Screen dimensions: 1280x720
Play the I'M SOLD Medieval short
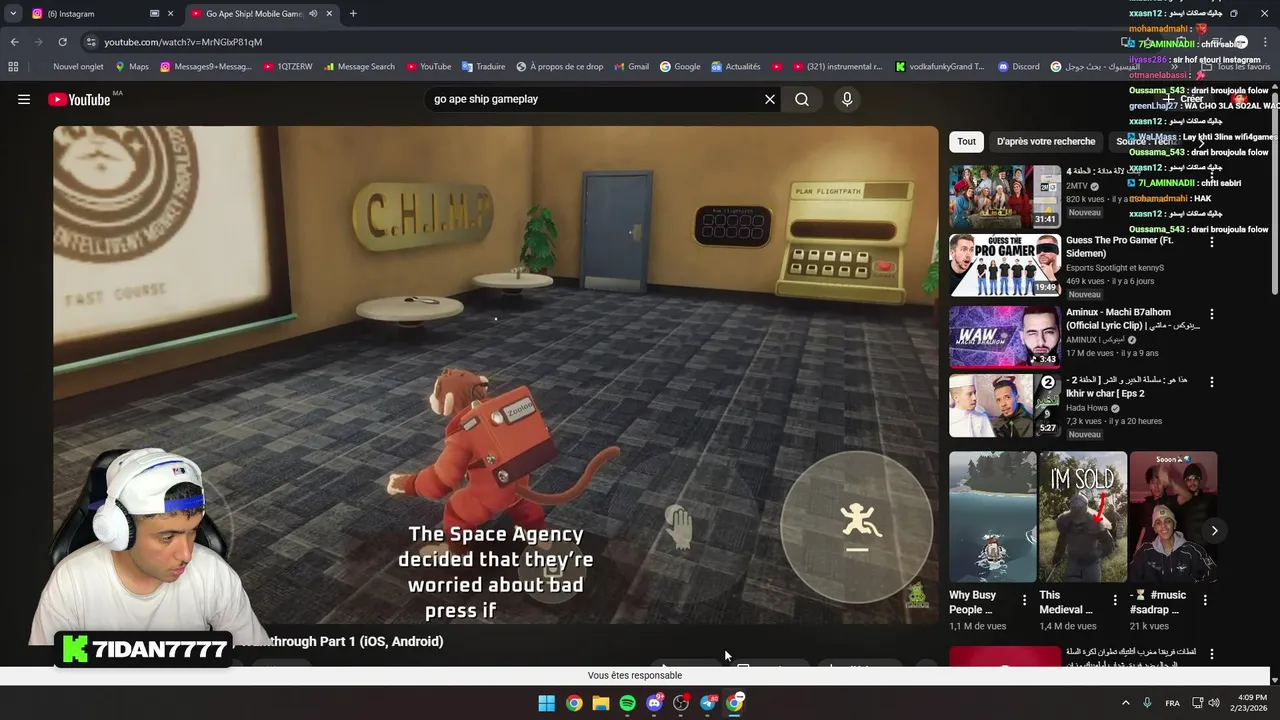[x=1083, y=517]
